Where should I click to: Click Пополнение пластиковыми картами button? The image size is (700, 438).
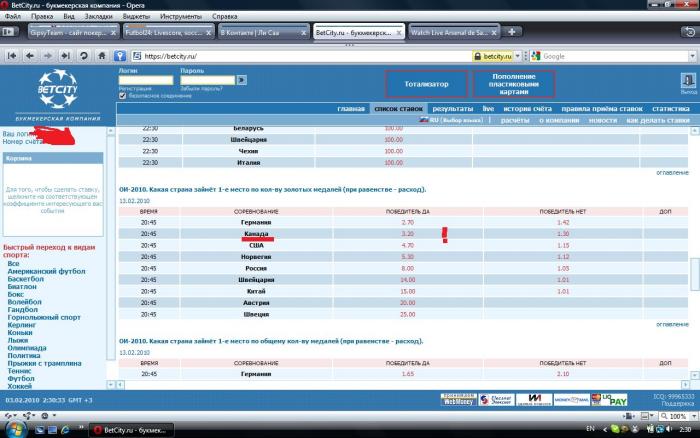[514, 84]
